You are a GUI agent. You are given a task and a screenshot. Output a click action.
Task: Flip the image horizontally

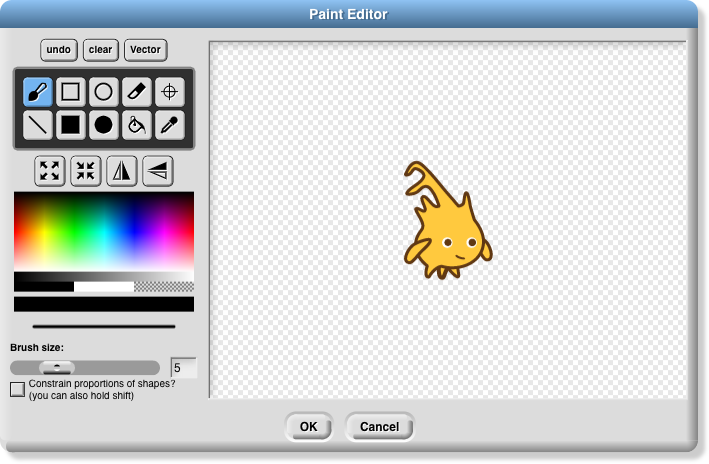[122, 171]
